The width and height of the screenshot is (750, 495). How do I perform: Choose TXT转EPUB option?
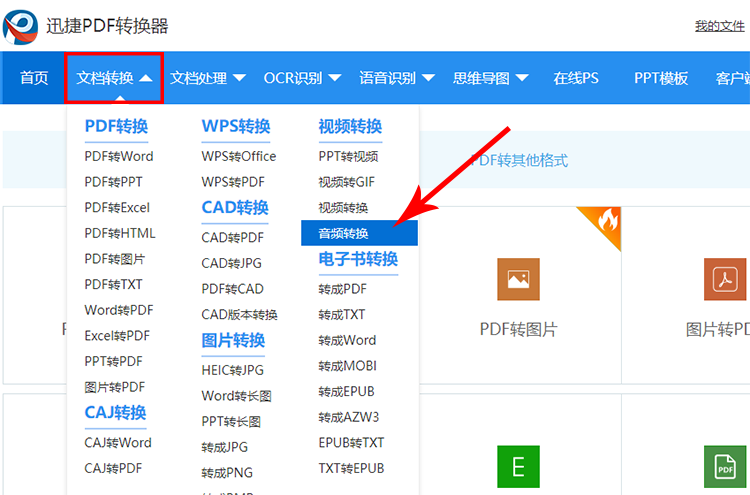(x=352, y=468)
